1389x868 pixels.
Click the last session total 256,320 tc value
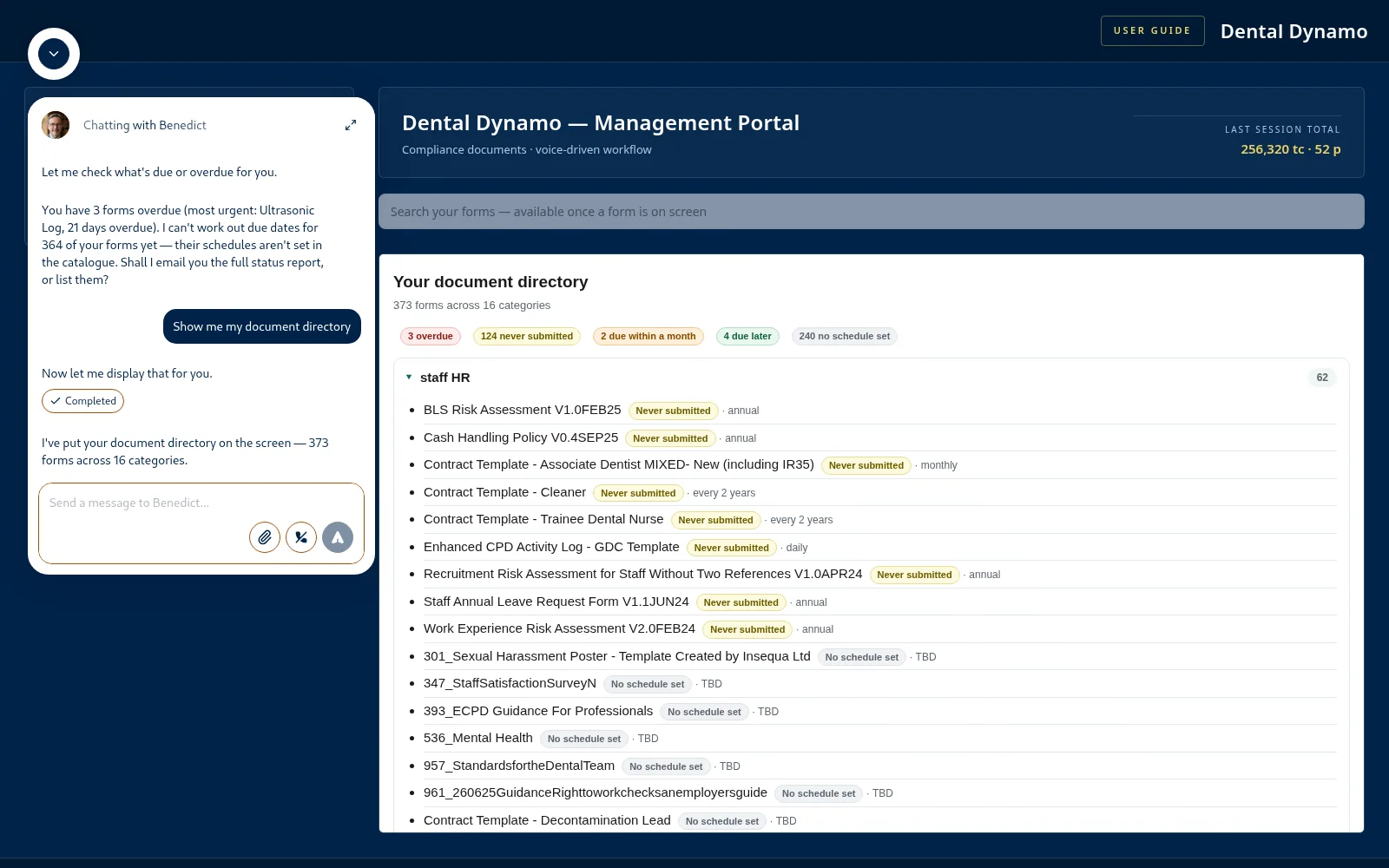point(1291,149)
